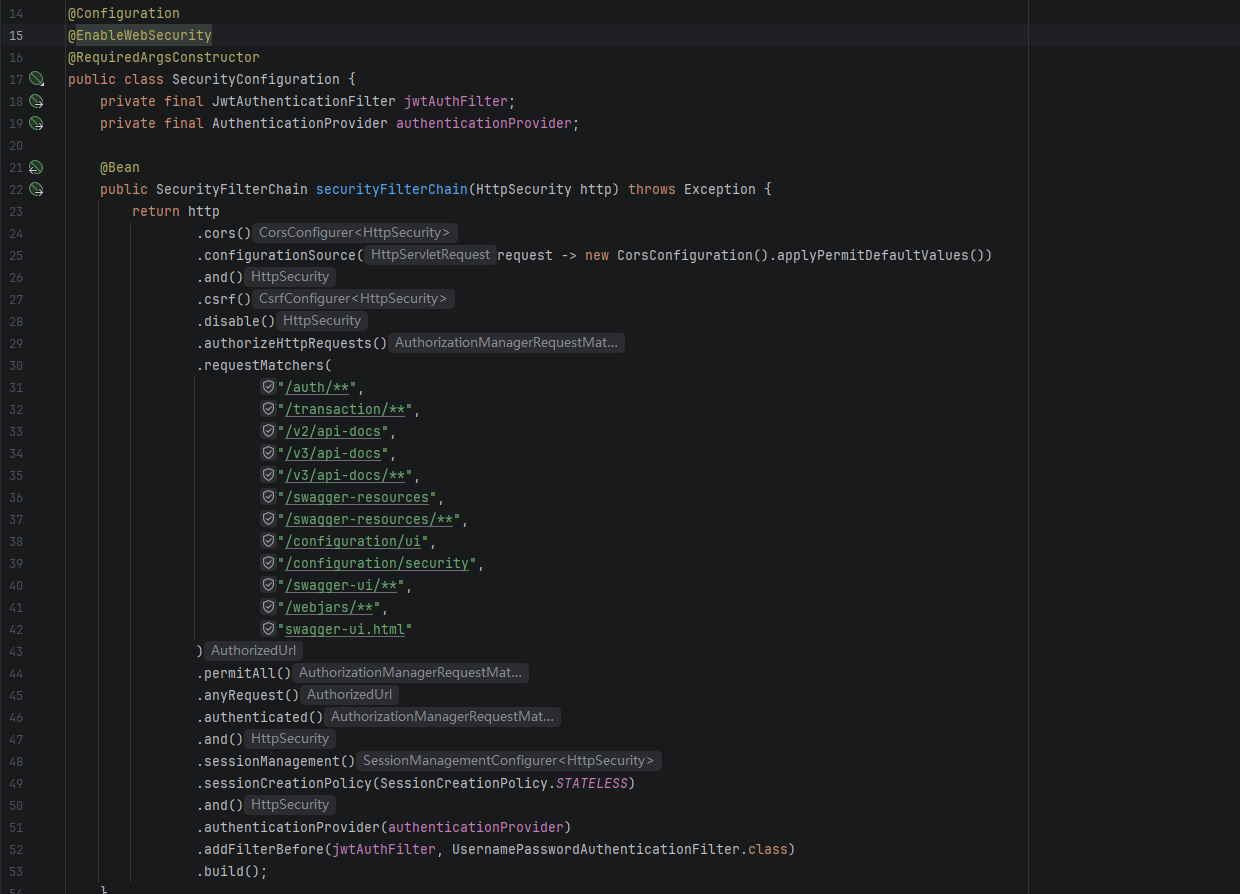1240x894 pixels.
Task: Click the @RequiredArgsConstructor annotation
Action: 164,57
